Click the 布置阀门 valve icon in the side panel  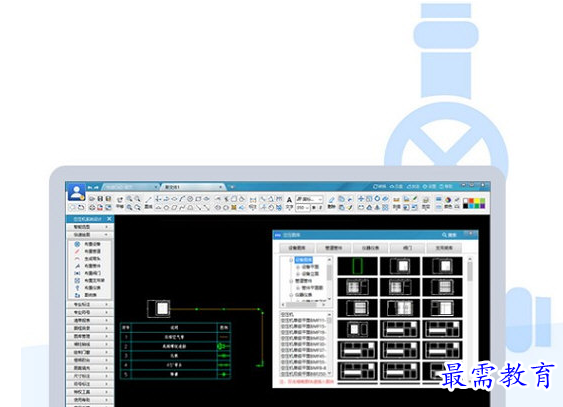pyautogui.click(x=77, y=273)
